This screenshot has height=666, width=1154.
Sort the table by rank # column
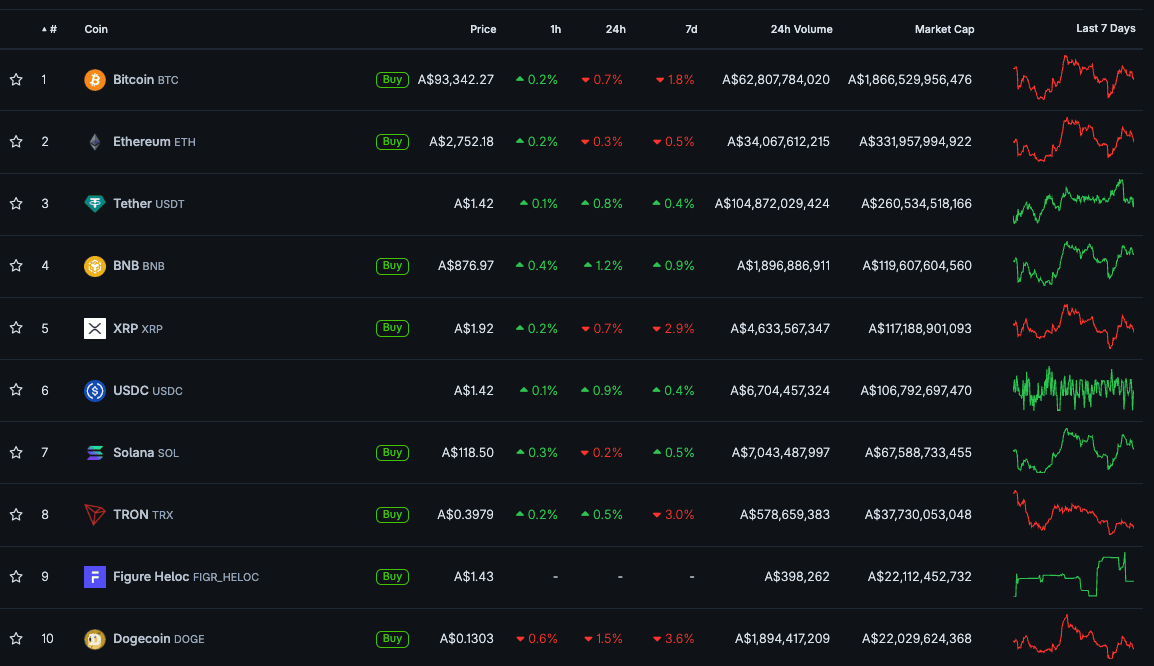click(x=51, y=29)
